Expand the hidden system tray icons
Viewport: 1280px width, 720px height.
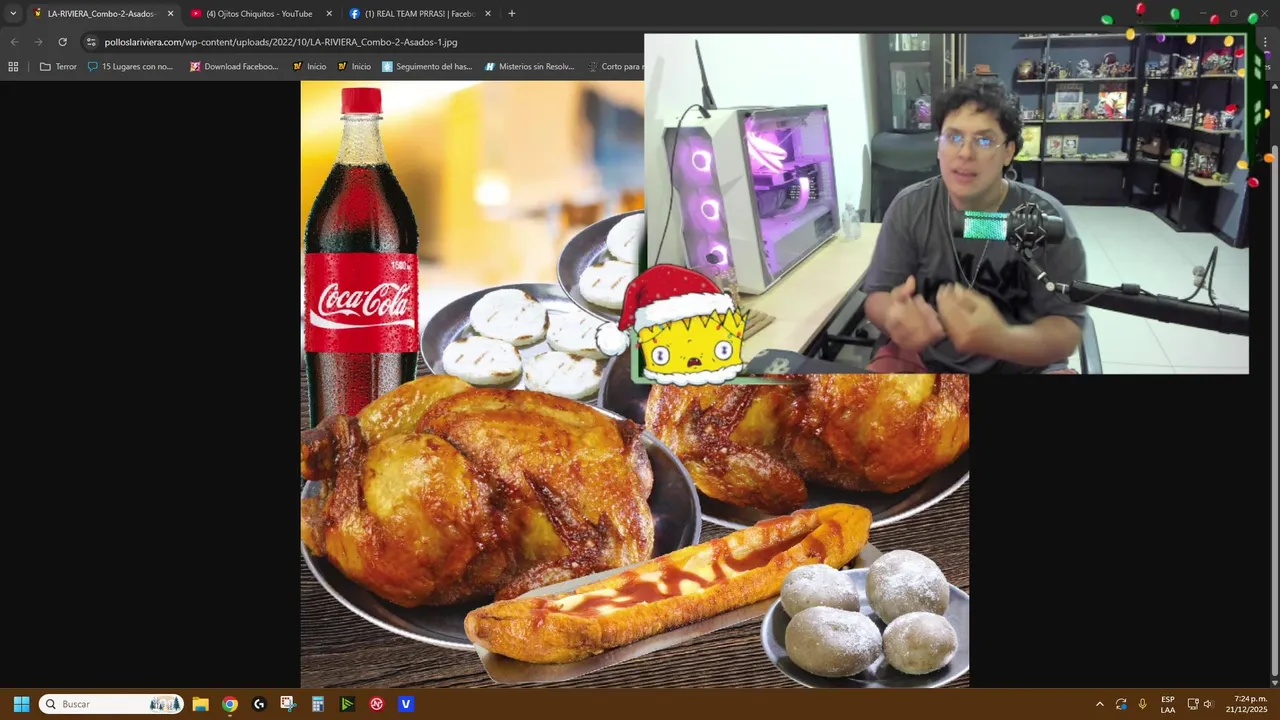1100,704
